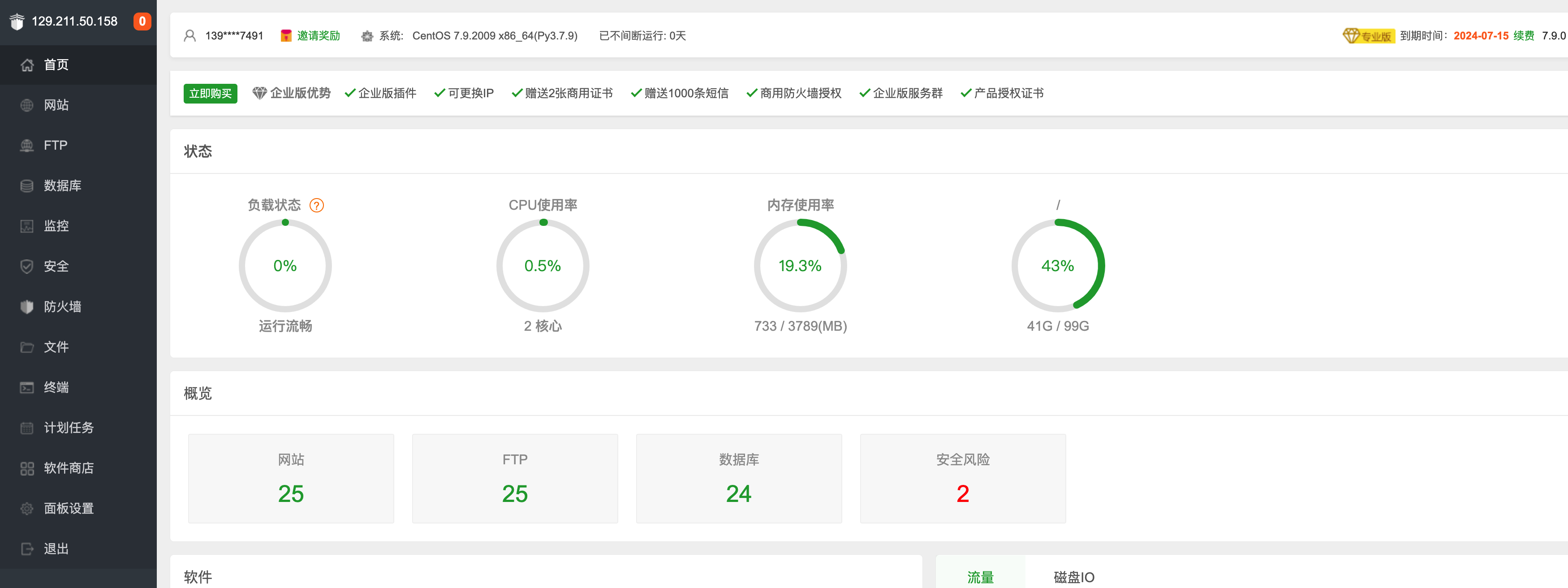Open the 首页 menu item
This screenshot has width=1568, height=588.
78,65
